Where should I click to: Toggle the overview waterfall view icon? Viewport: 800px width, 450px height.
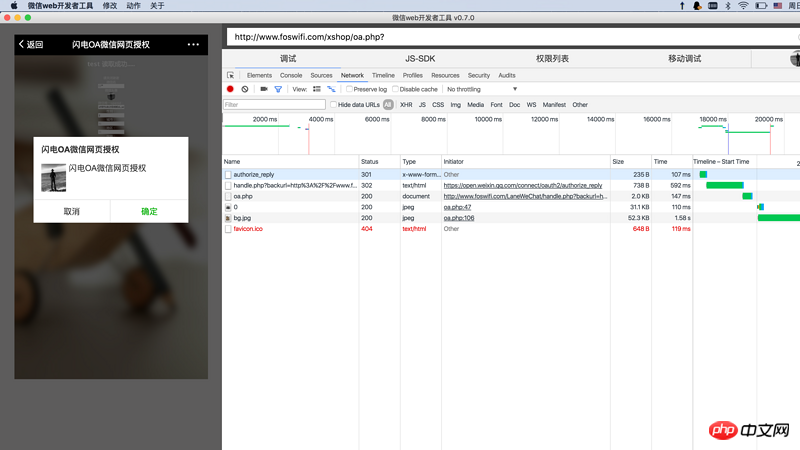pos(331,89)
